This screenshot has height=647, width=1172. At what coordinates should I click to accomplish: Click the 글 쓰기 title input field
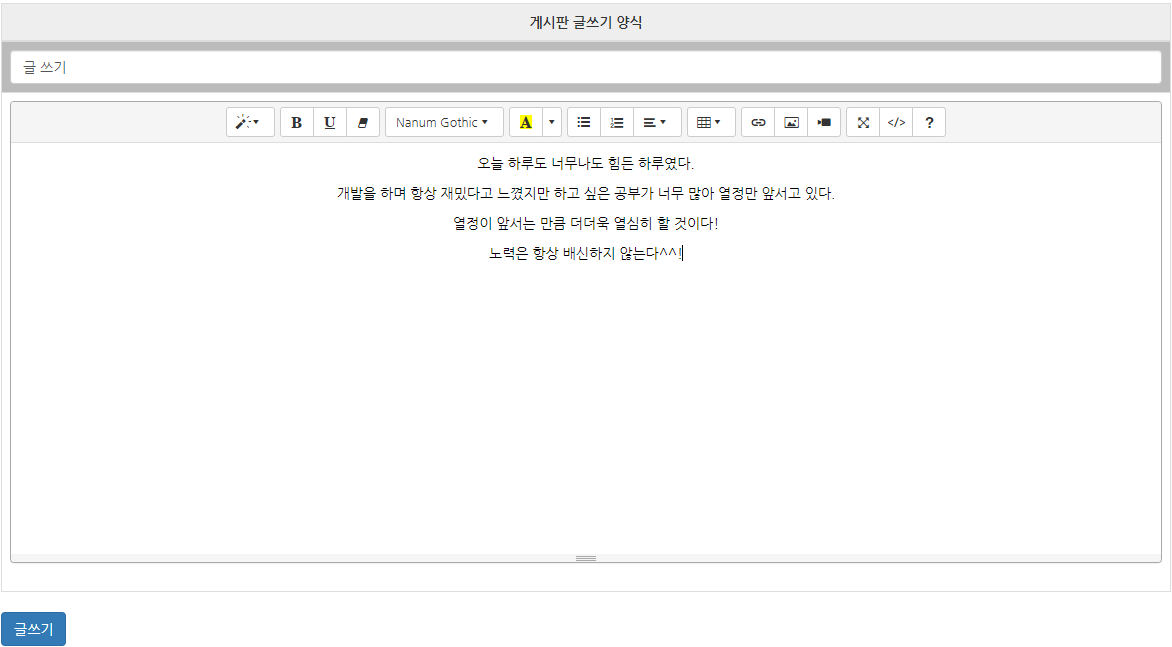tap(585, 67)
